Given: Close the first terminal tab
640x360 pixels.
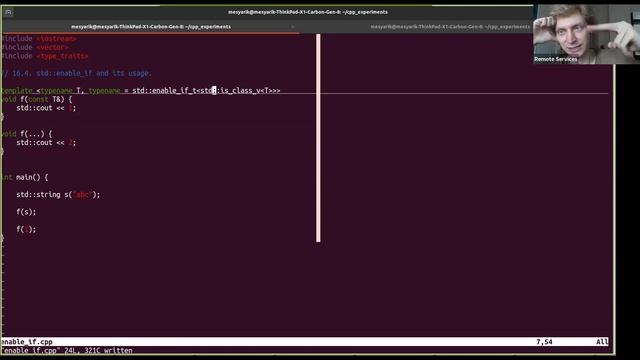Looking at the screenshot, I should (x=292, y=27).
